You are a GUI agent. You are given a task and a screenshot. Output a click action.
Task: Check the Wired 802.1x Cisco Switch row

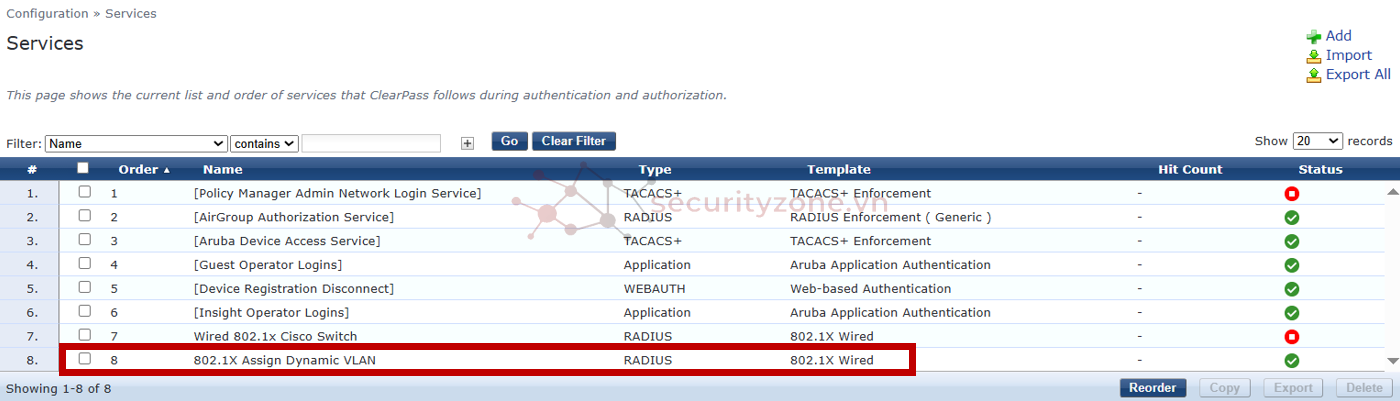(x=85, y=335)
